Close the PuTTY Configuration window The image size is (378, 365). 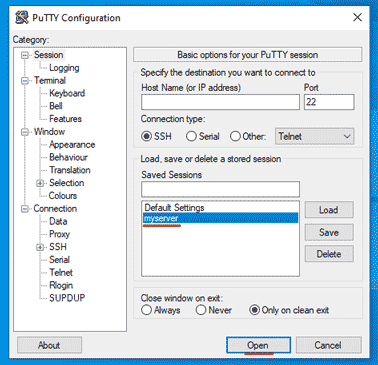pos(357,17)
